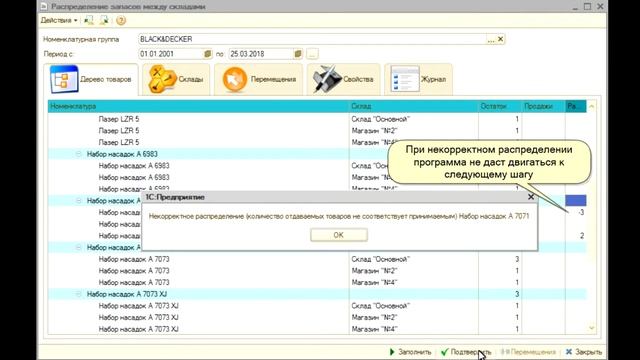Select Набор насадок А 7073 row for Магазин "№2"
This screenshot has width=640, height=360.
(x=317, y=271)
